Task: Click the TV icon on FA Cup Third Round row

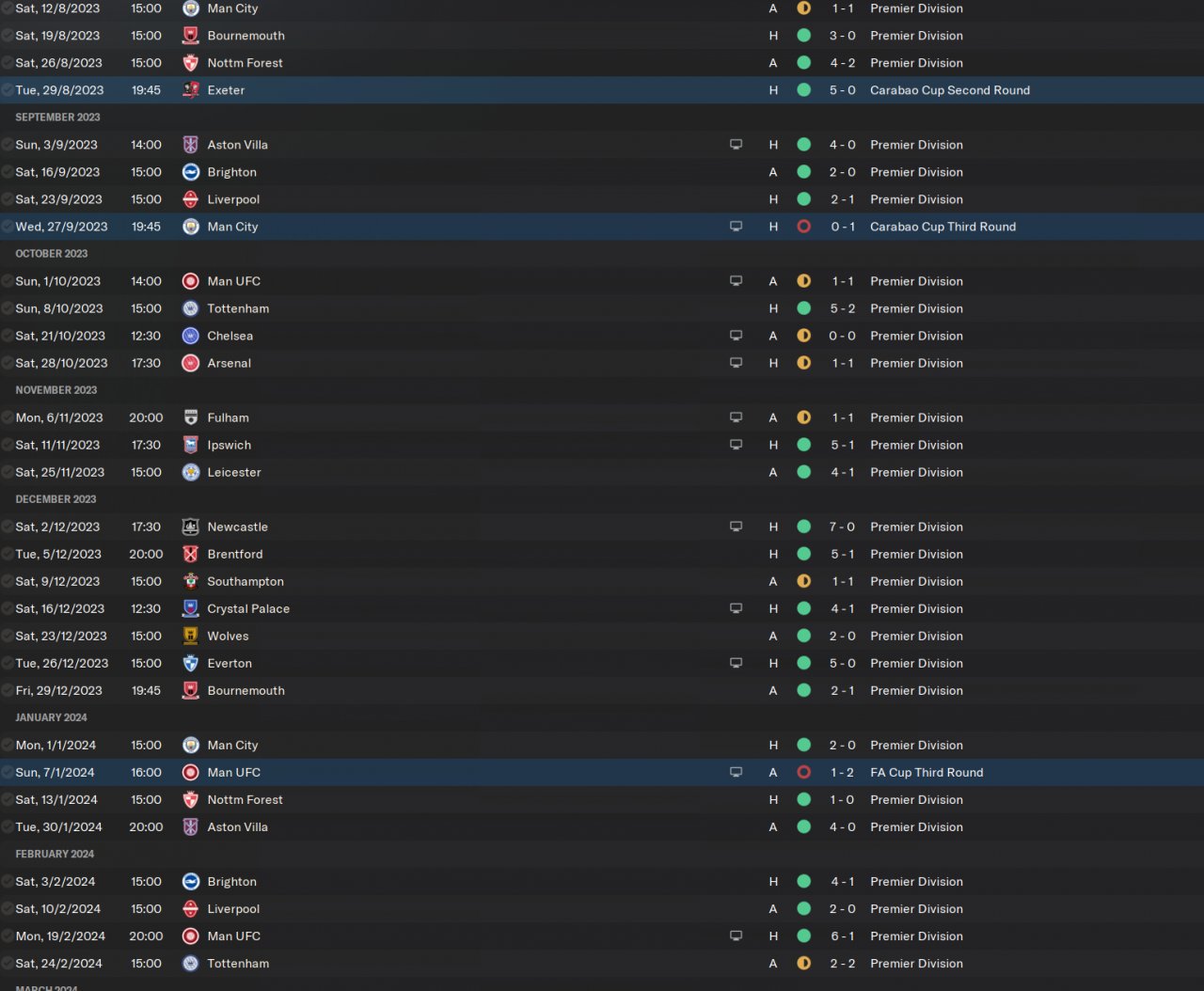Action: (736, 772)
